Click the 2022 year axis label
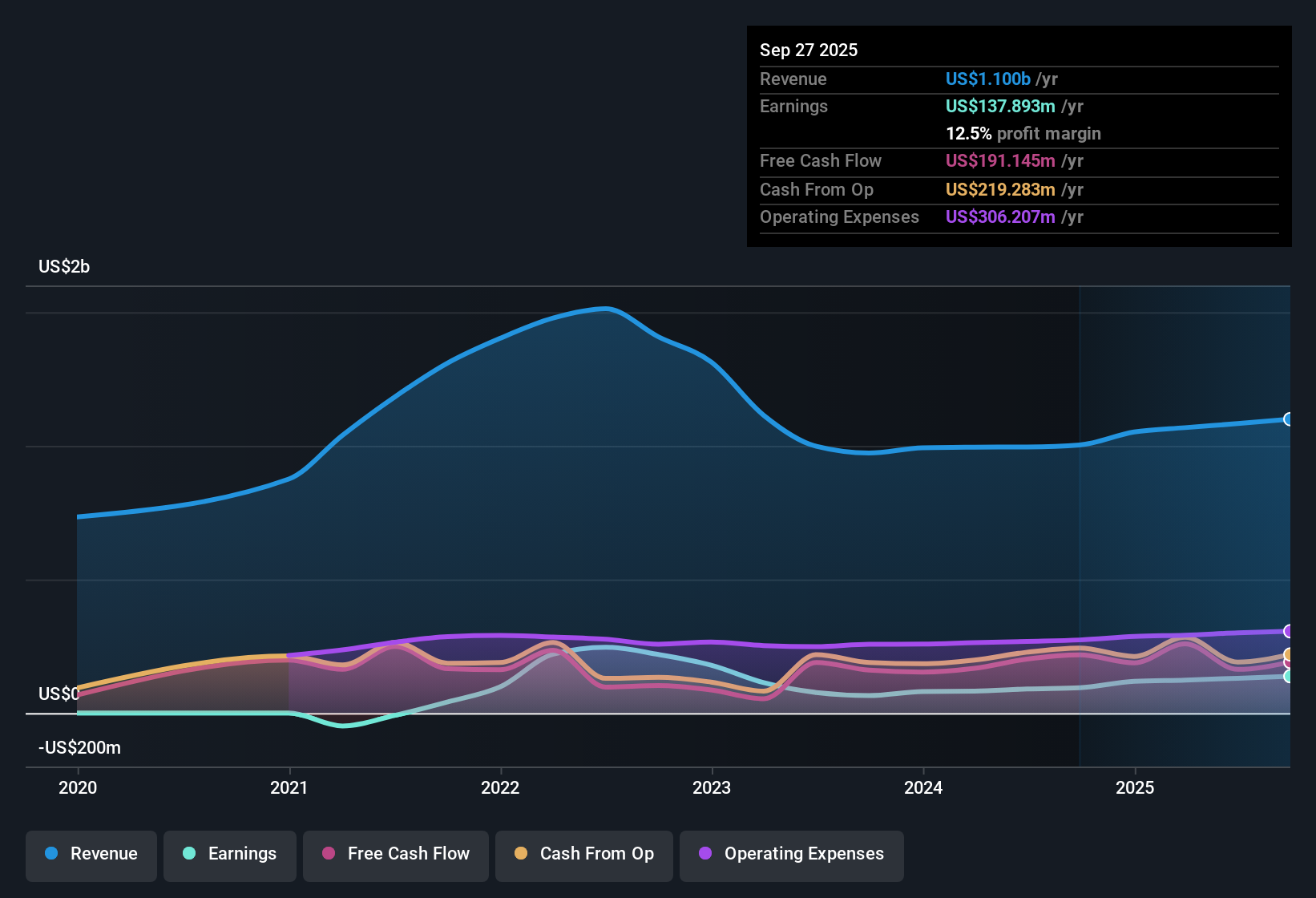 coord(500,788)
